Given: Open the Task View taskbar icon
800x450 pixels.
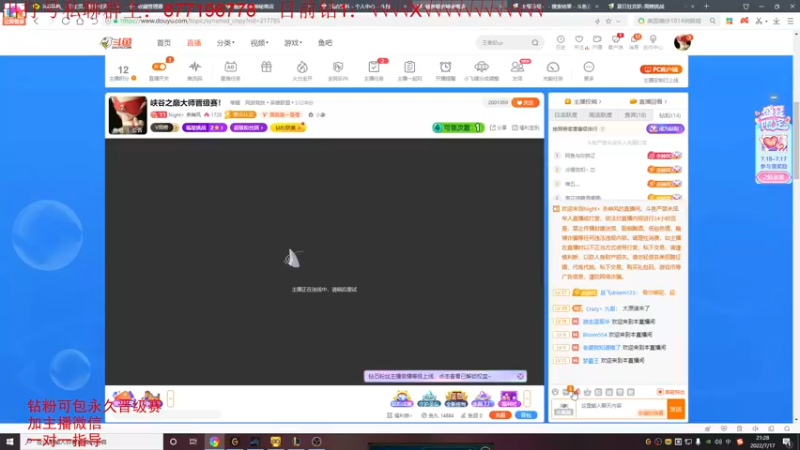Looking at the screenshot, I should point(193,442).
